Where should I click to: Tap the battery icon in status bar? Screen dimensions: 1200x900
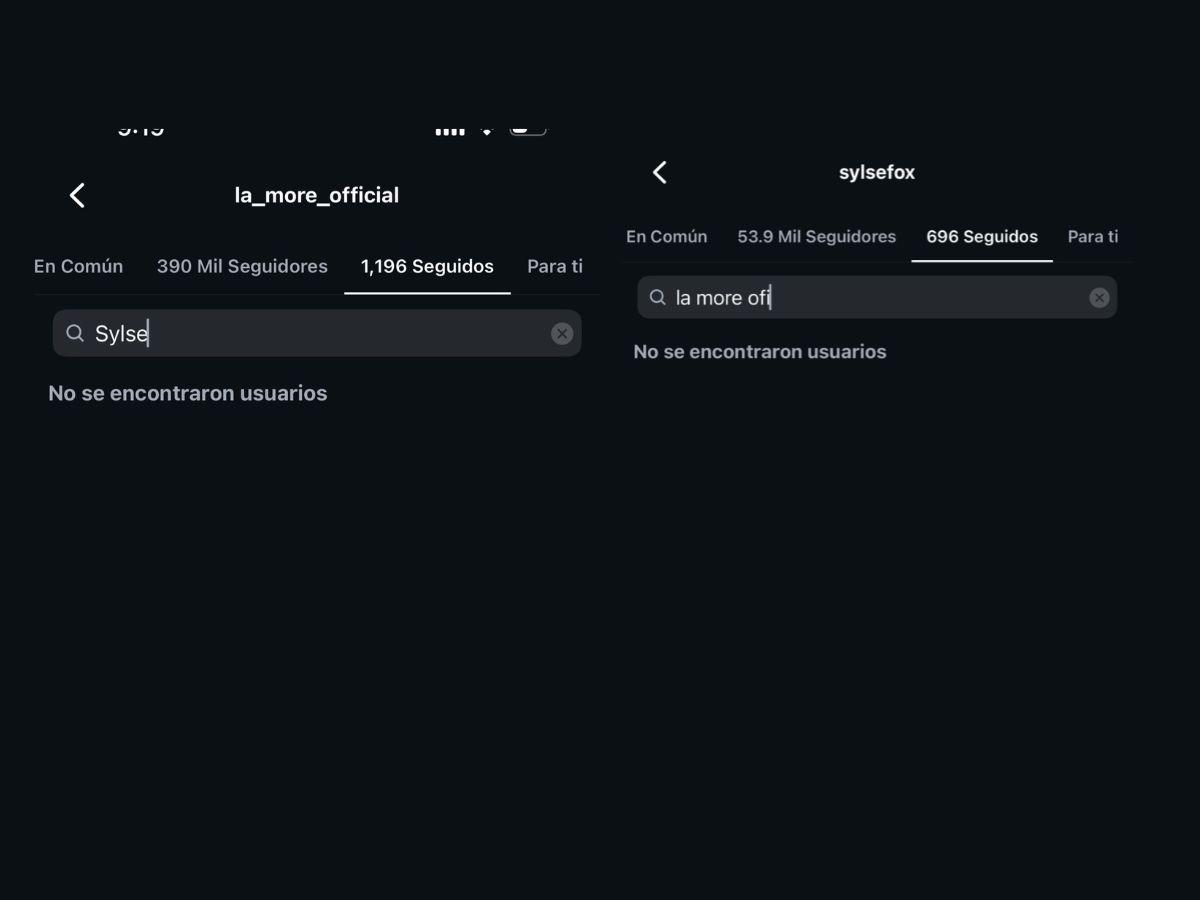[x=528, y=129]
